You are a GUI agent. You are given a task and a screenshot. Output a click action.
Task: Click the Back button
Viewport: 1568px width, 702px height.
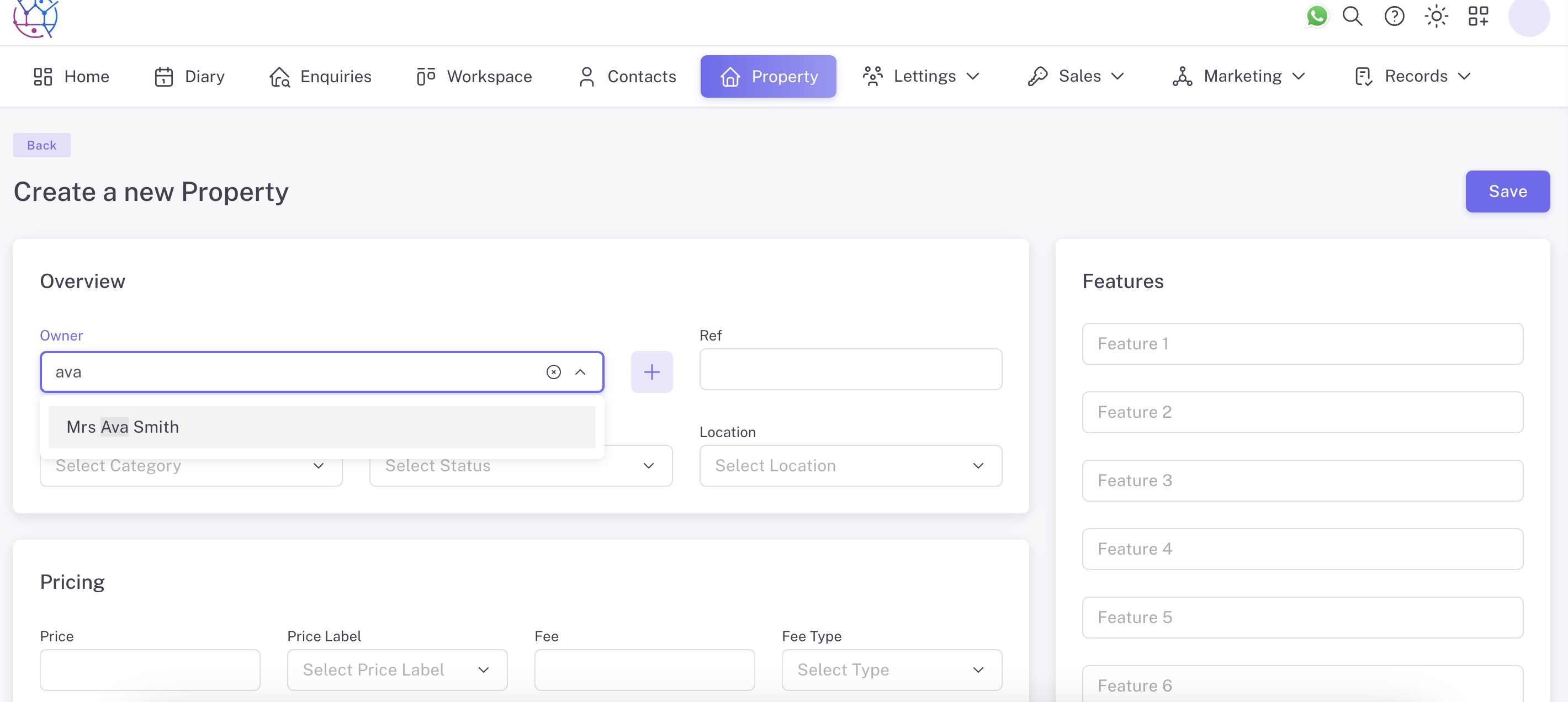click(x=41, y=145)
